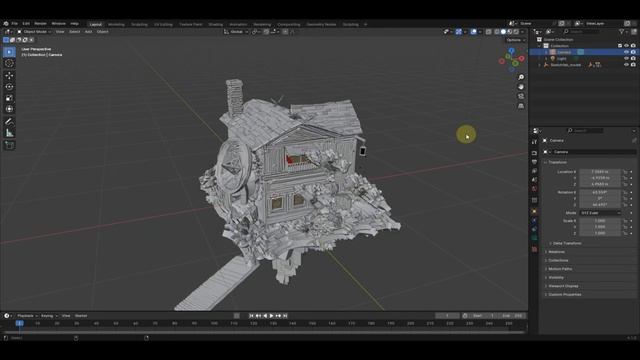Open Global transform orientation dropdown
The image size is (640, 360).
[236, 32]
